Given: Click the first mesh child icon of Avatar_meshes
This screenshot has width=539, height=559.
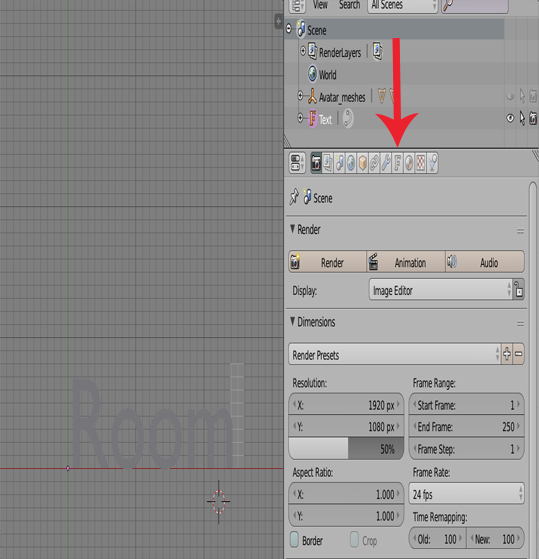Looking at the screenshot, I should [381, 96].
